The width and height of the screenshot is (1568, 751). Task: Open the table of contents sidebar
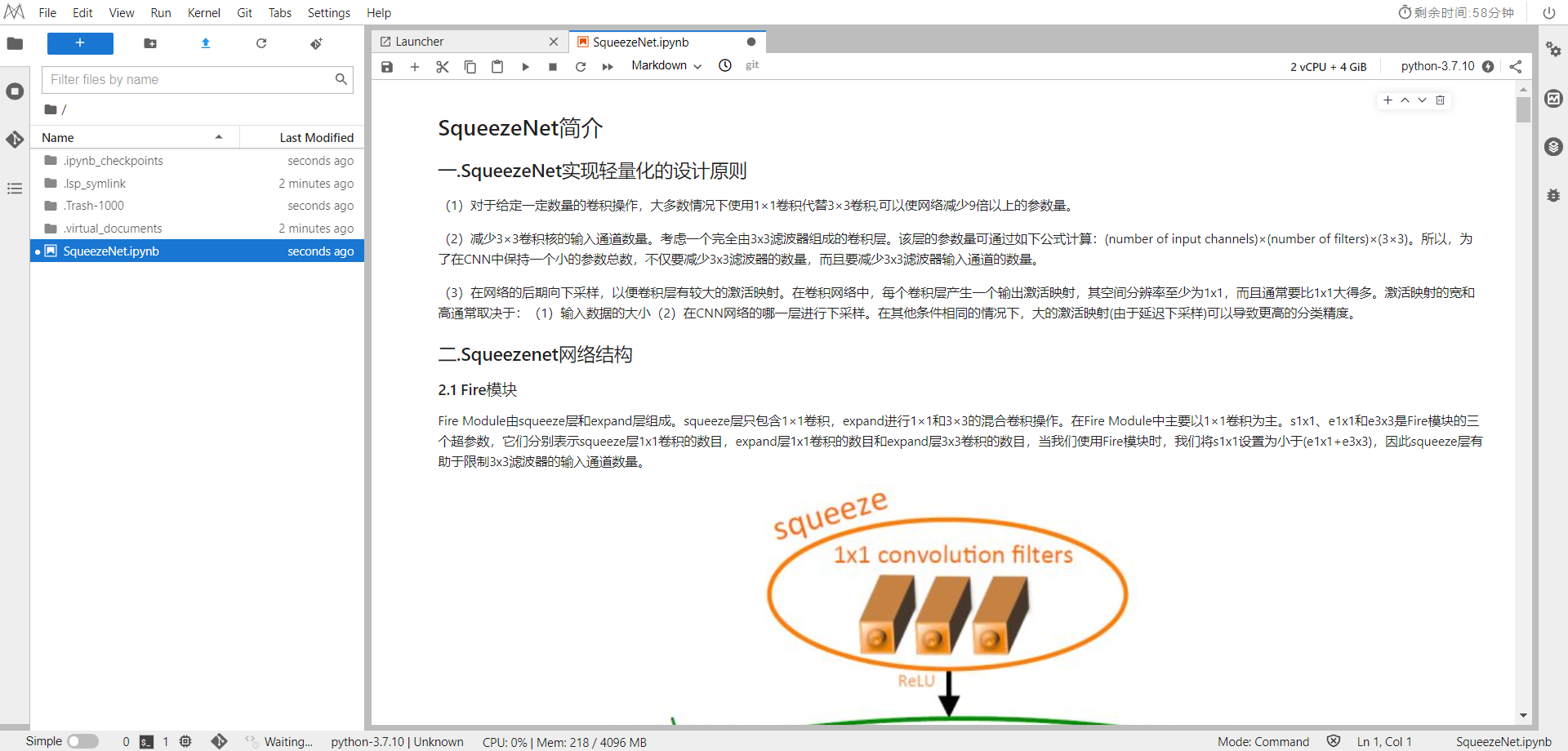pos(15,189)
